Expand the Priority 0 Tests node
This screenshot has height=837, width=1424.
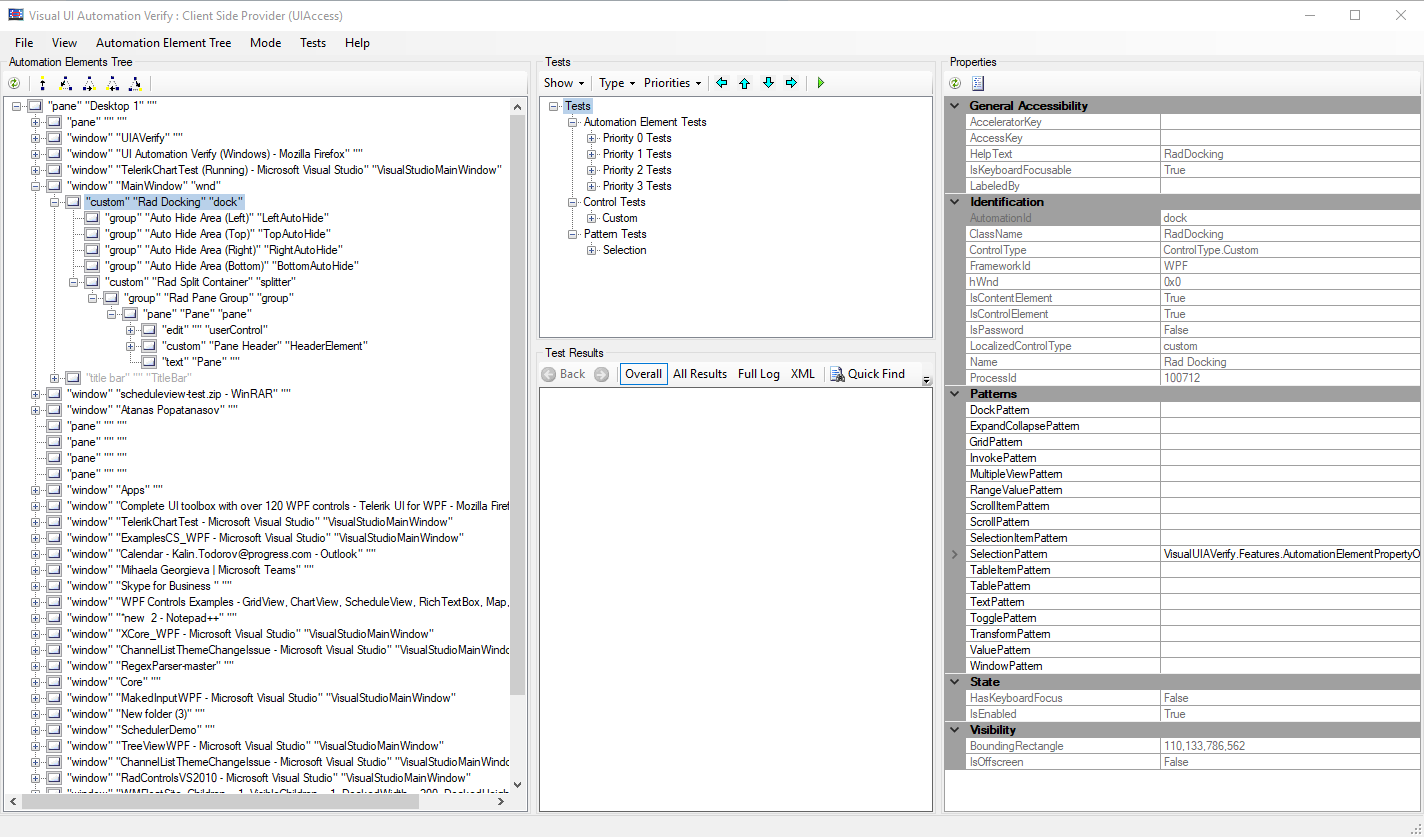tap(591, 138)
